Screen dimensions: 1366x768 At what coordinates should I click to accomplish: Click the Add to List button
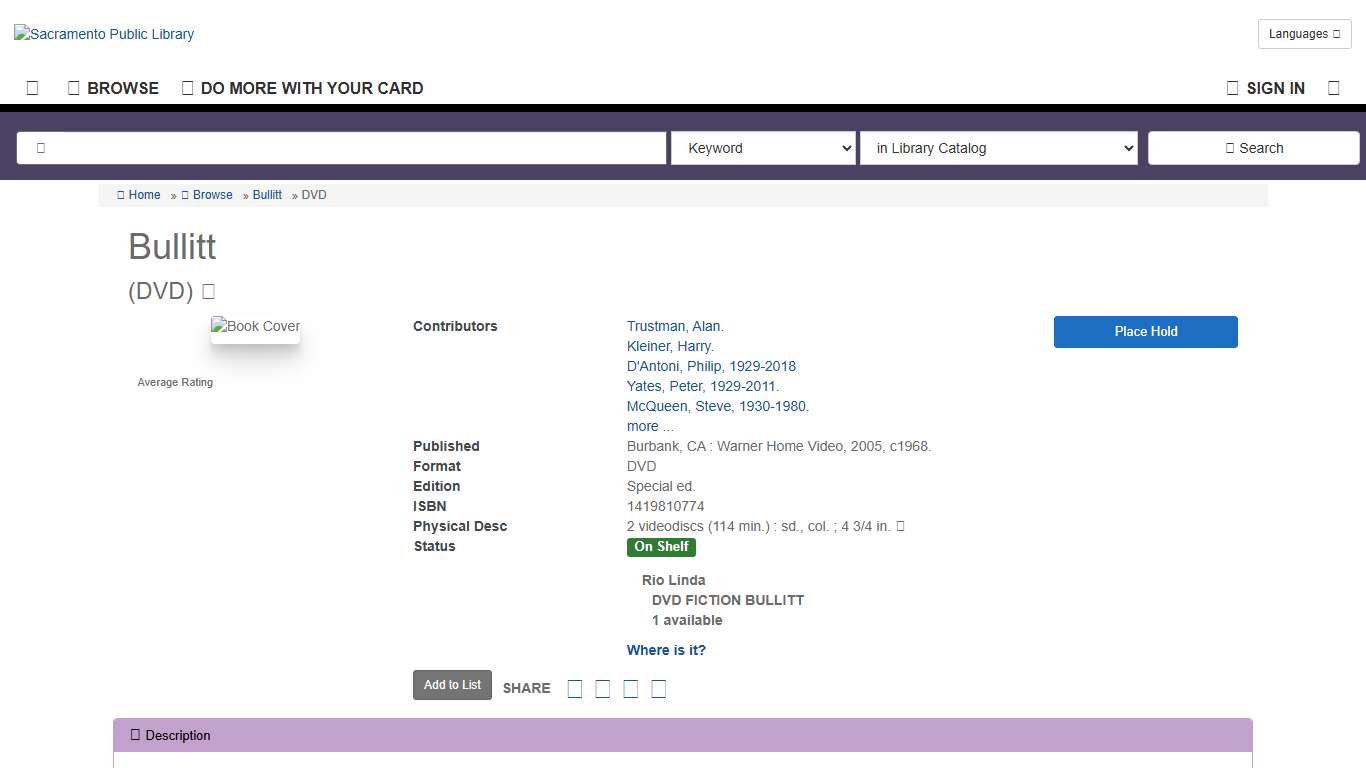coord(452,685)
